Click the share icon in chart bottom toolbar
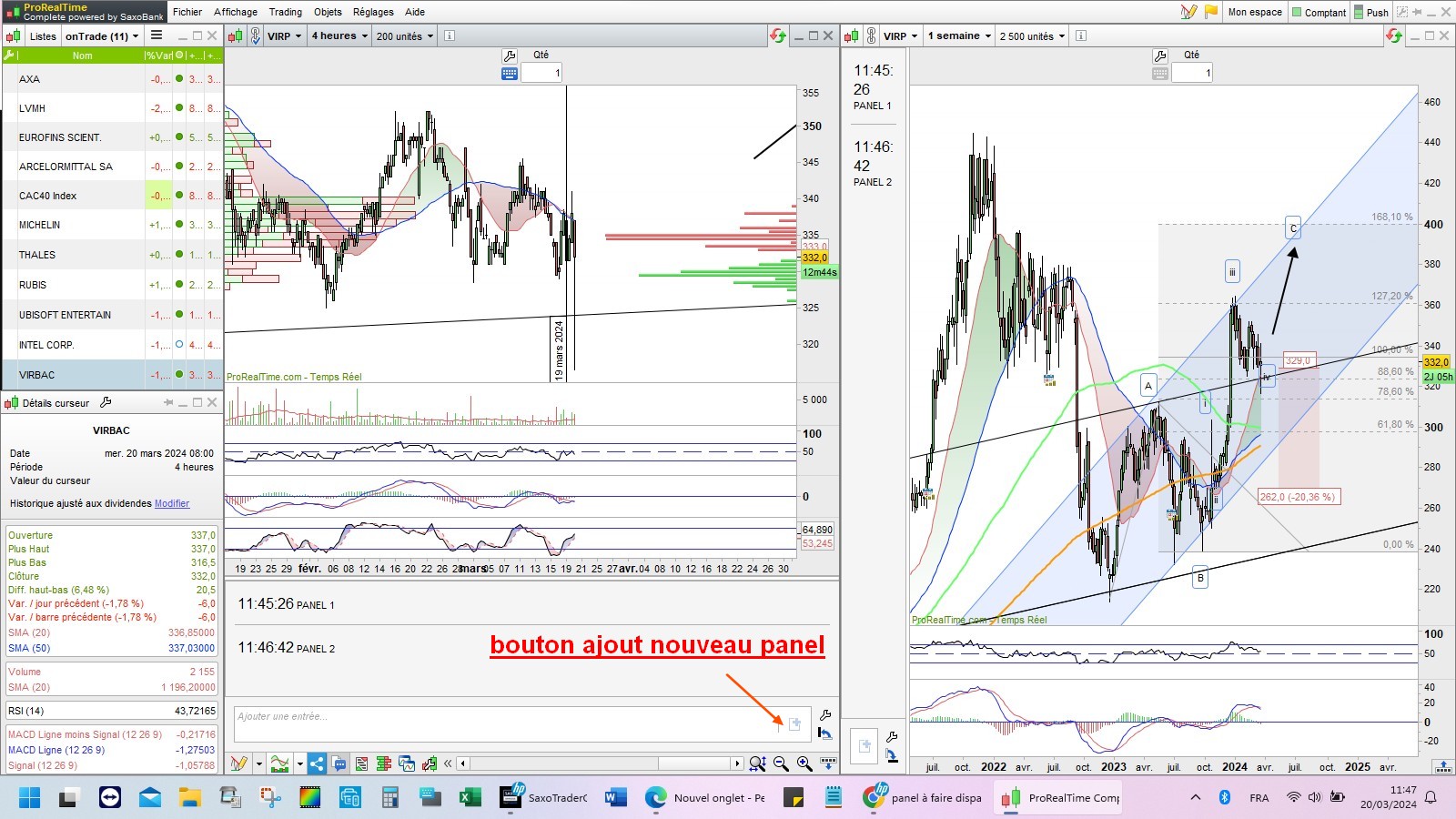 [x=317, y=763]
